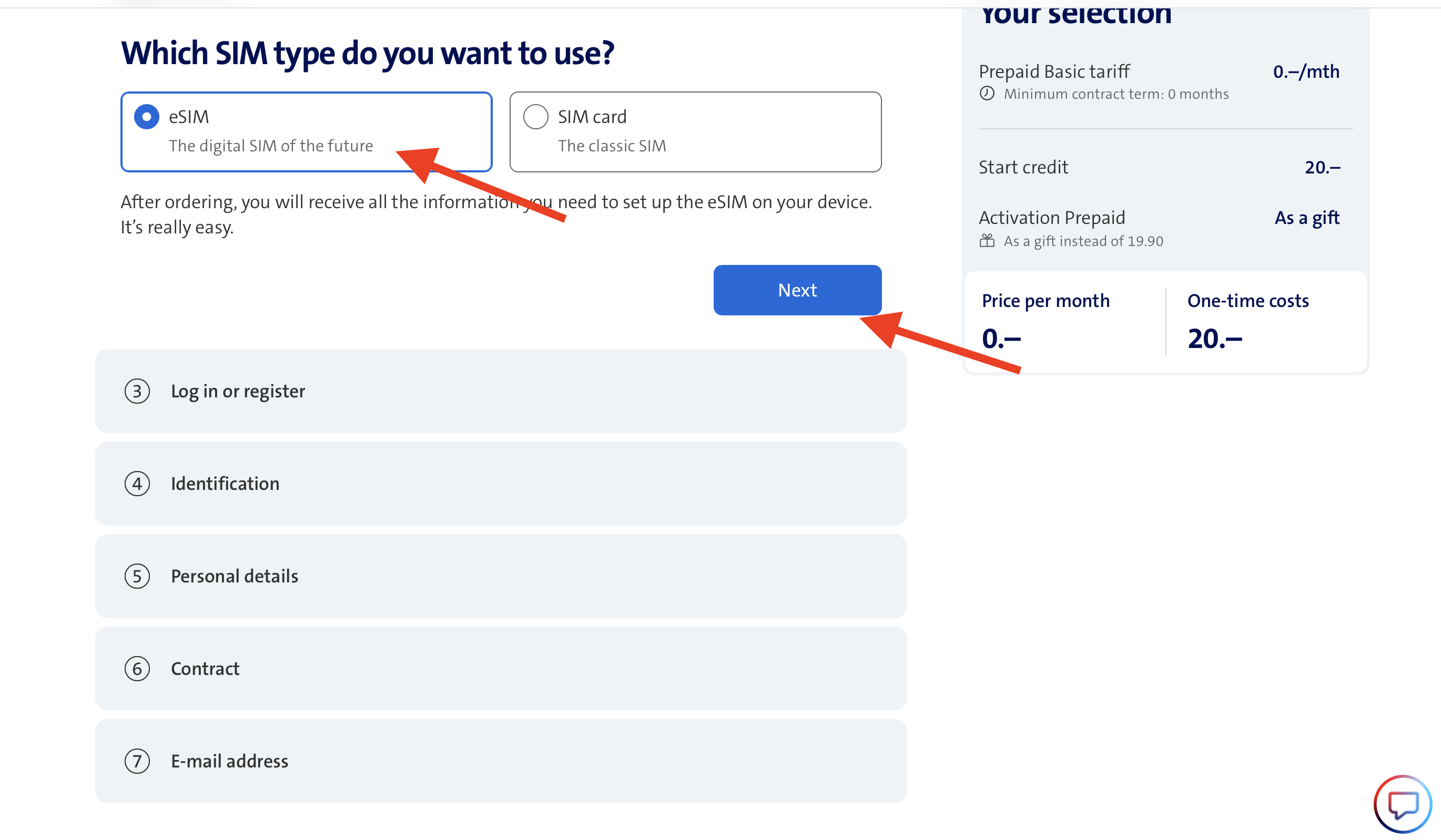This screenshot has width=1441, height=840.
Task: Select the SIM card radio button
Action: [x=536, y=117]
